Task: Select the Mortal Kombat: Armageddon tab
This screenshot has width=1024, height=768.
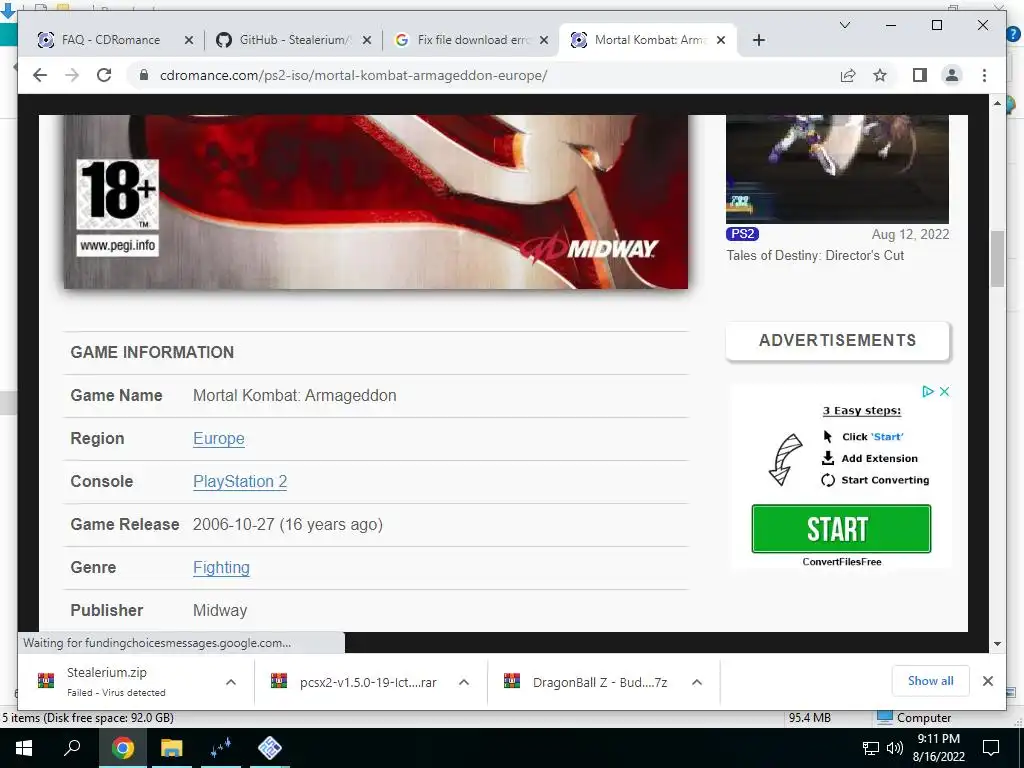Action: [647, 40]
